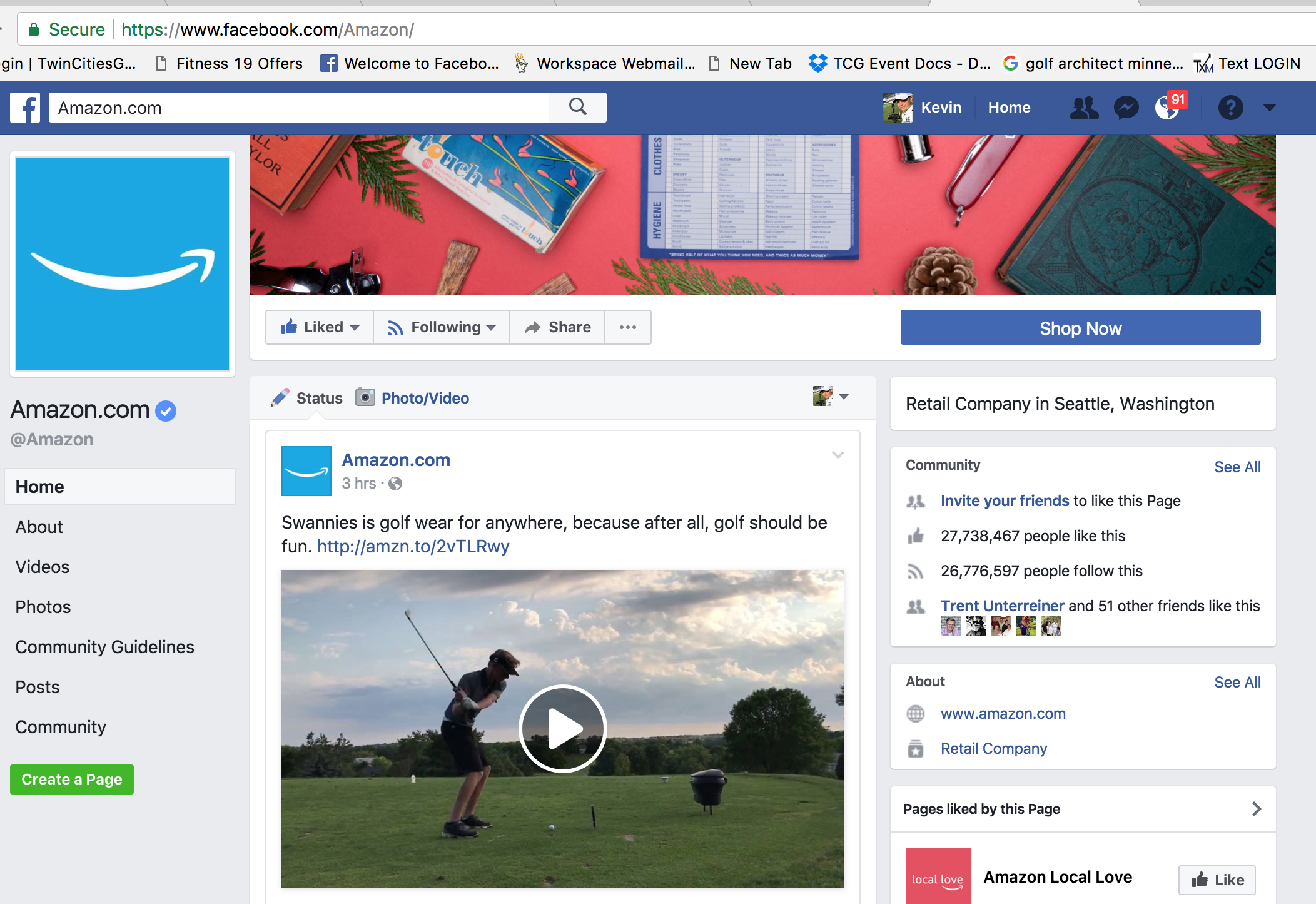
Task: Like the Amazon Local Love page
Action: [x=1217, y=880]
